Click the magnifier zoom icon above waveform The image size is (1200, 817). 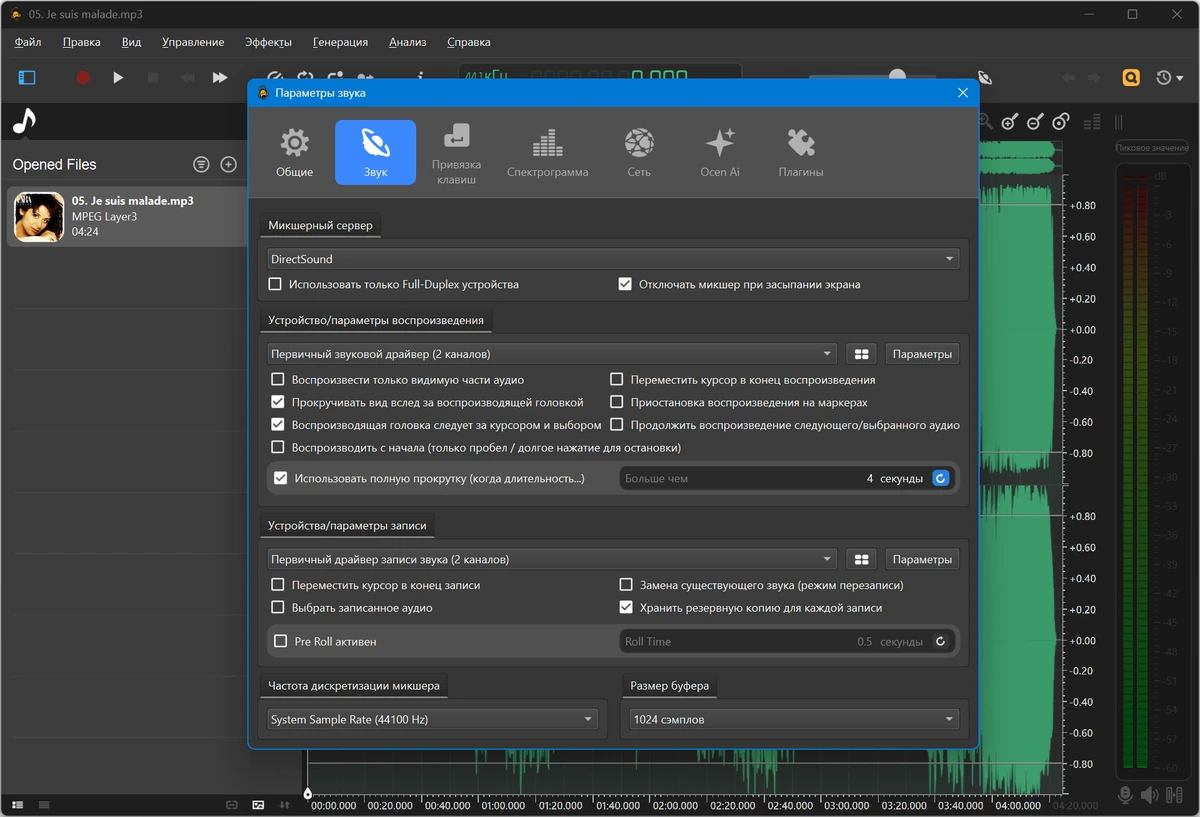click(985, 121)
